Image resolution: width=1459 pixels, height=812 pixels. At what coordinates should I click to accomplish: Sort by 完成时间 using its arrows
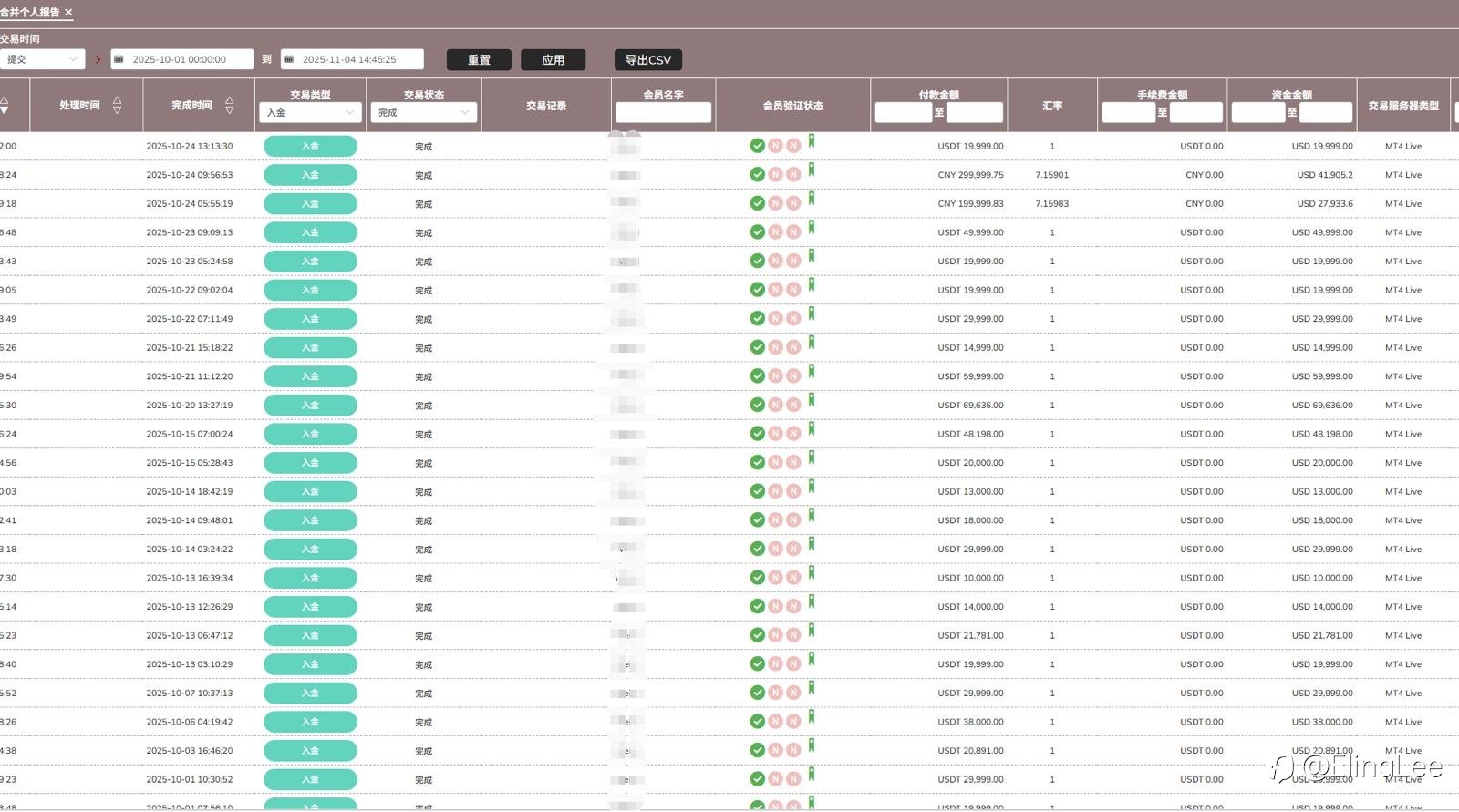pos(229,105)
